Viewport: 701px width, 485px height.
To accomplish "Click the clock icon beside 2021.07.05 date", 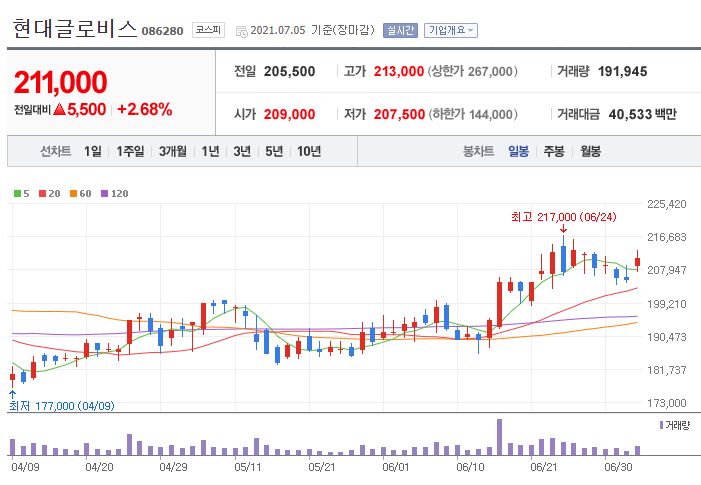I will click(x=241, y=31).
